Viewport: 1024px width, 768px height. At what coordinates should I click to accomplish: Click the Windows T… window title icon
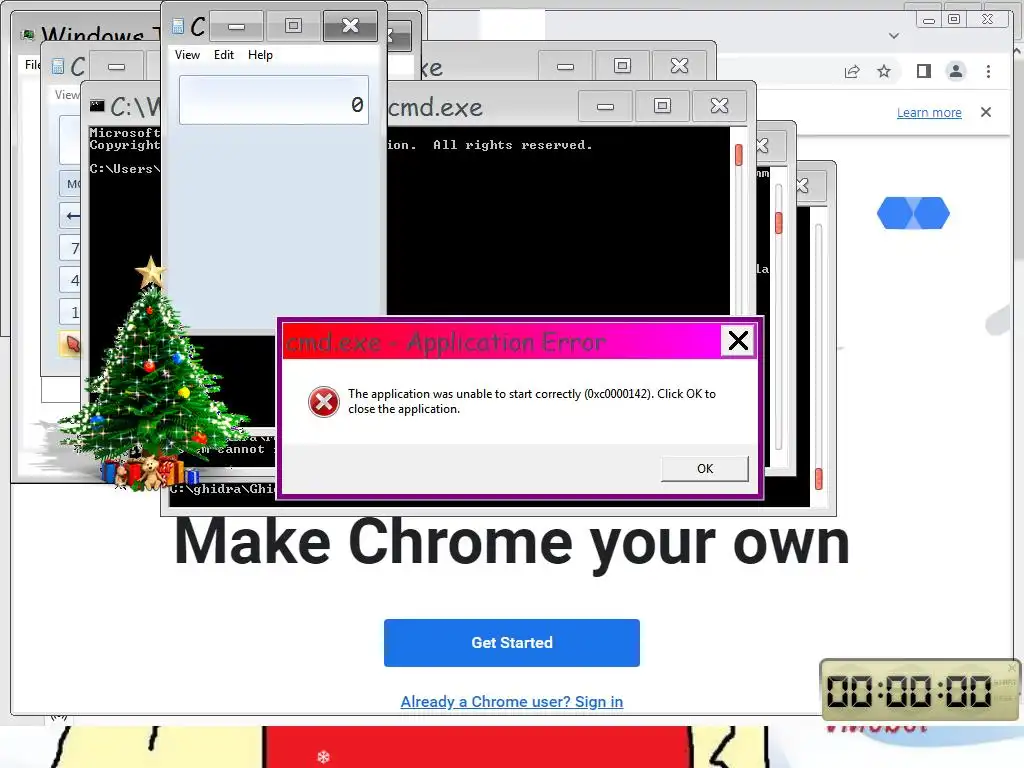coord(28,35)
